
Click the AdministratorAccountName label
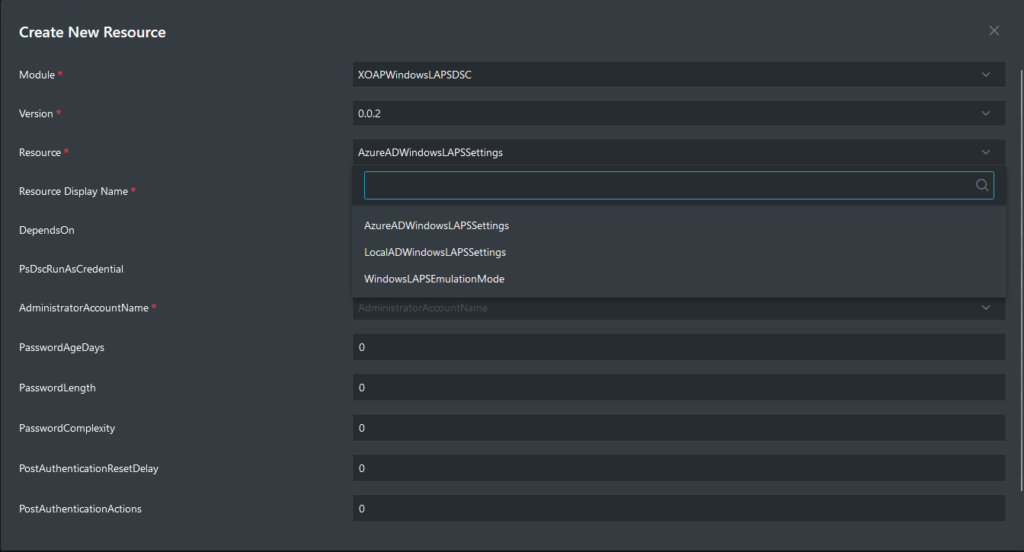pyautogui.click(x=84, y=308)
